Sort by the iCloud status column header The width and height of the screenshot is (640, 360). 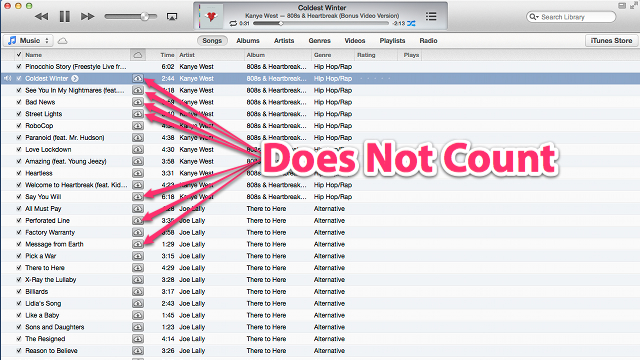(138, 55)
